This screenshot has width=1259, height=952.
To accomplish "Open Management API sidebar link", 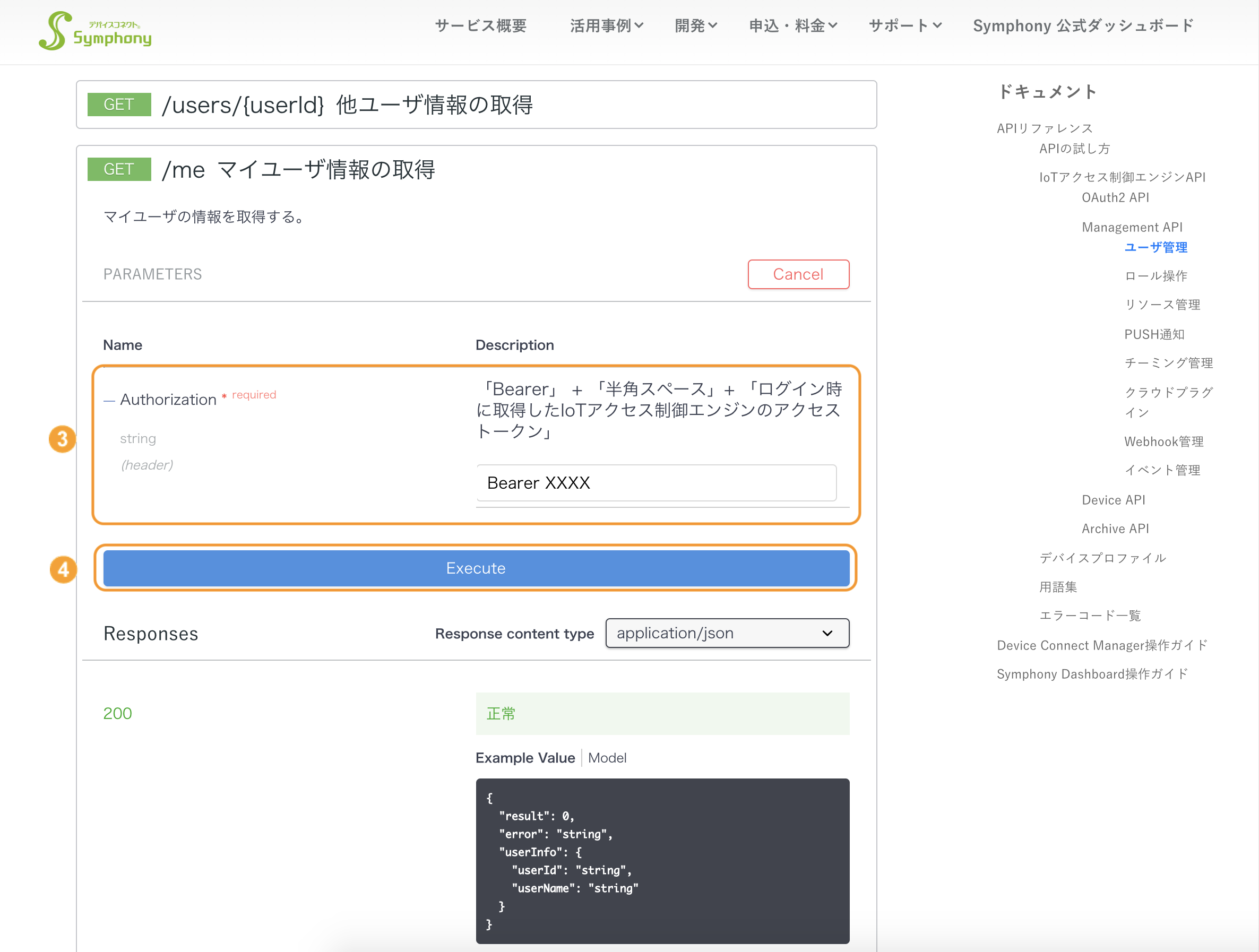I will [x=1132, y=227].
